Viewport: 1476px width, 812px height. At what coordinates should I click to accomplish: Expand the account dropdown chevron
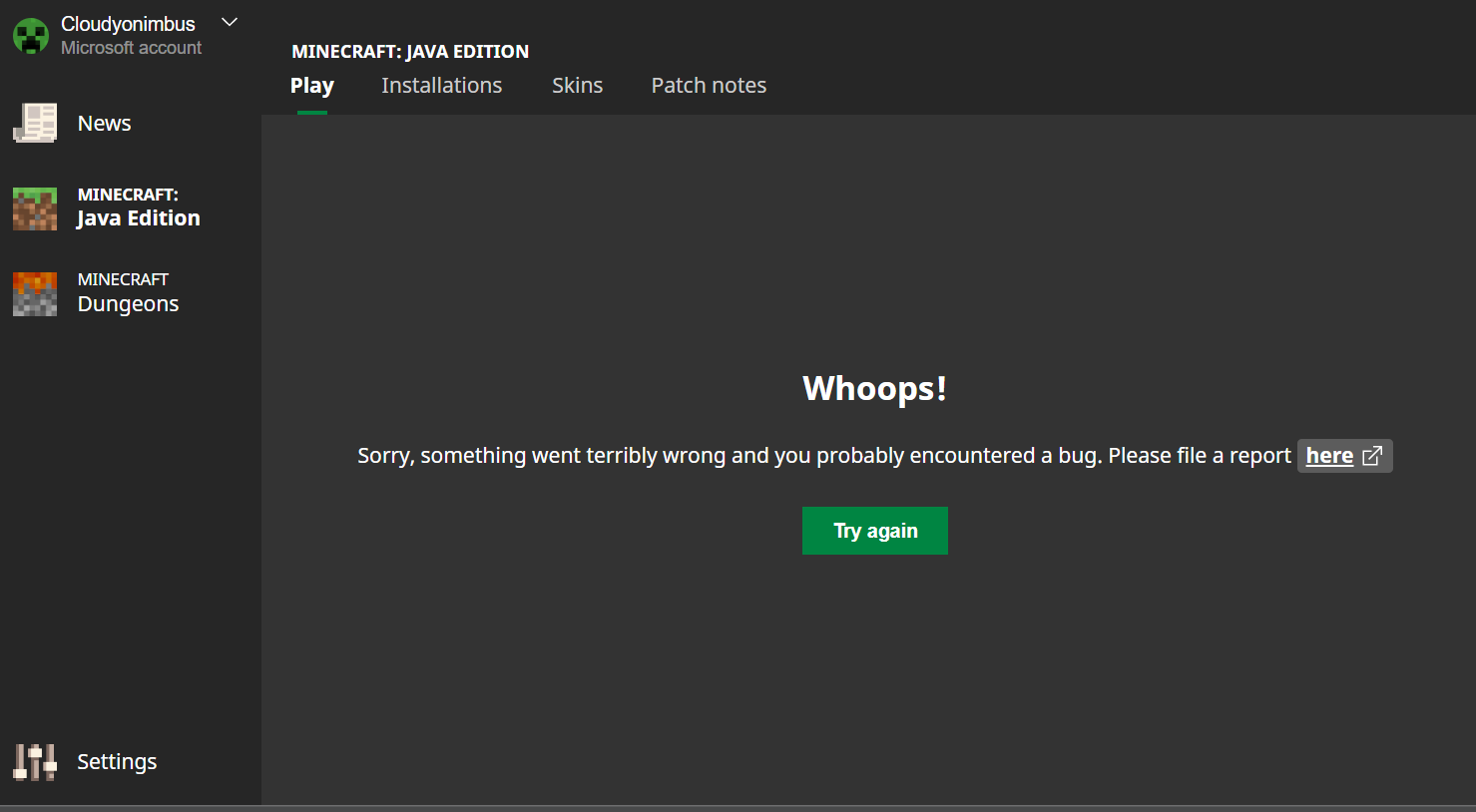pyautogui.click(x=230, y=22)
